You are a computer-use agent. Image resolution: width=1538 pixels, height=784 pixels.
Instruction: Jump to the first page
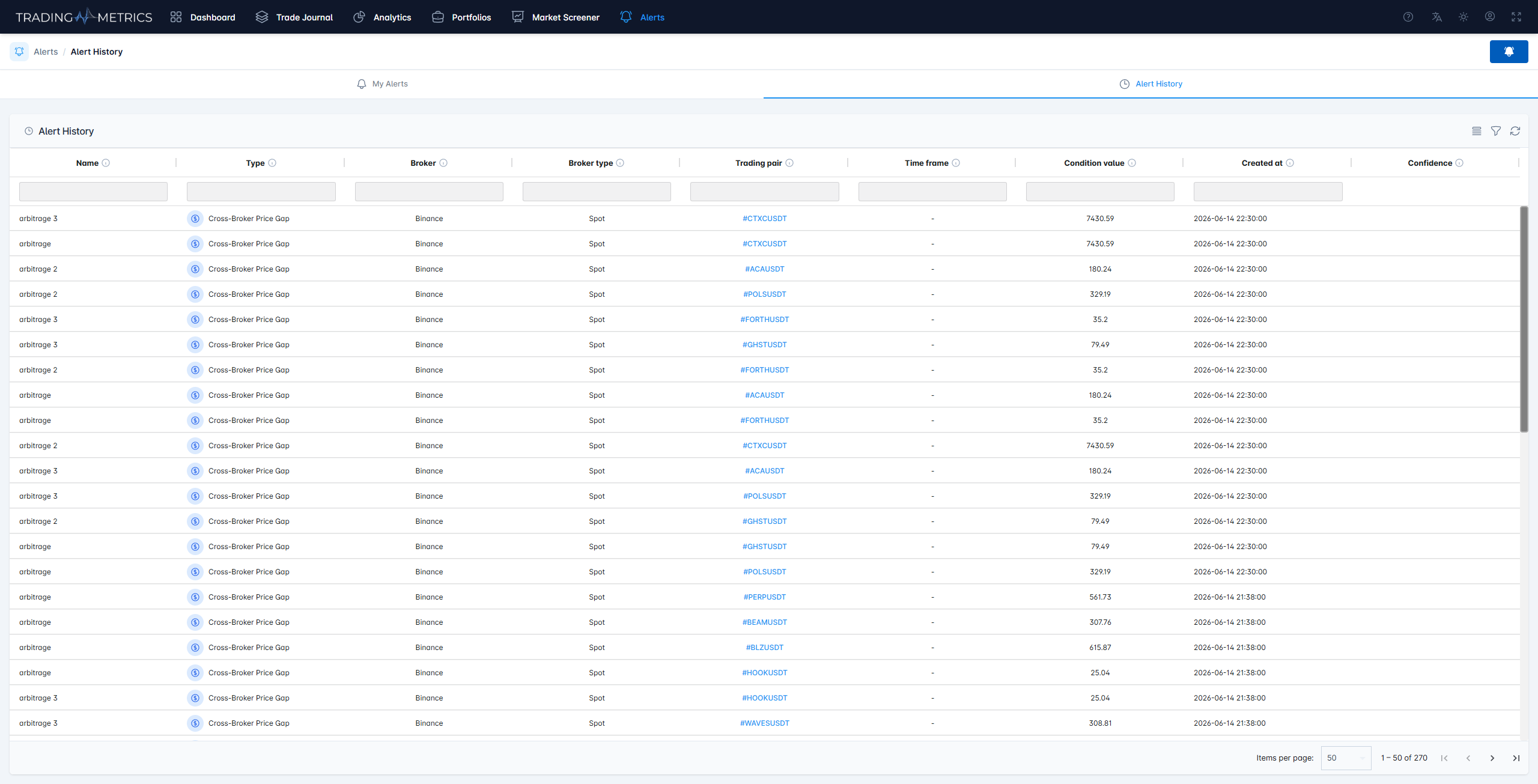(x=1444, y=758)
